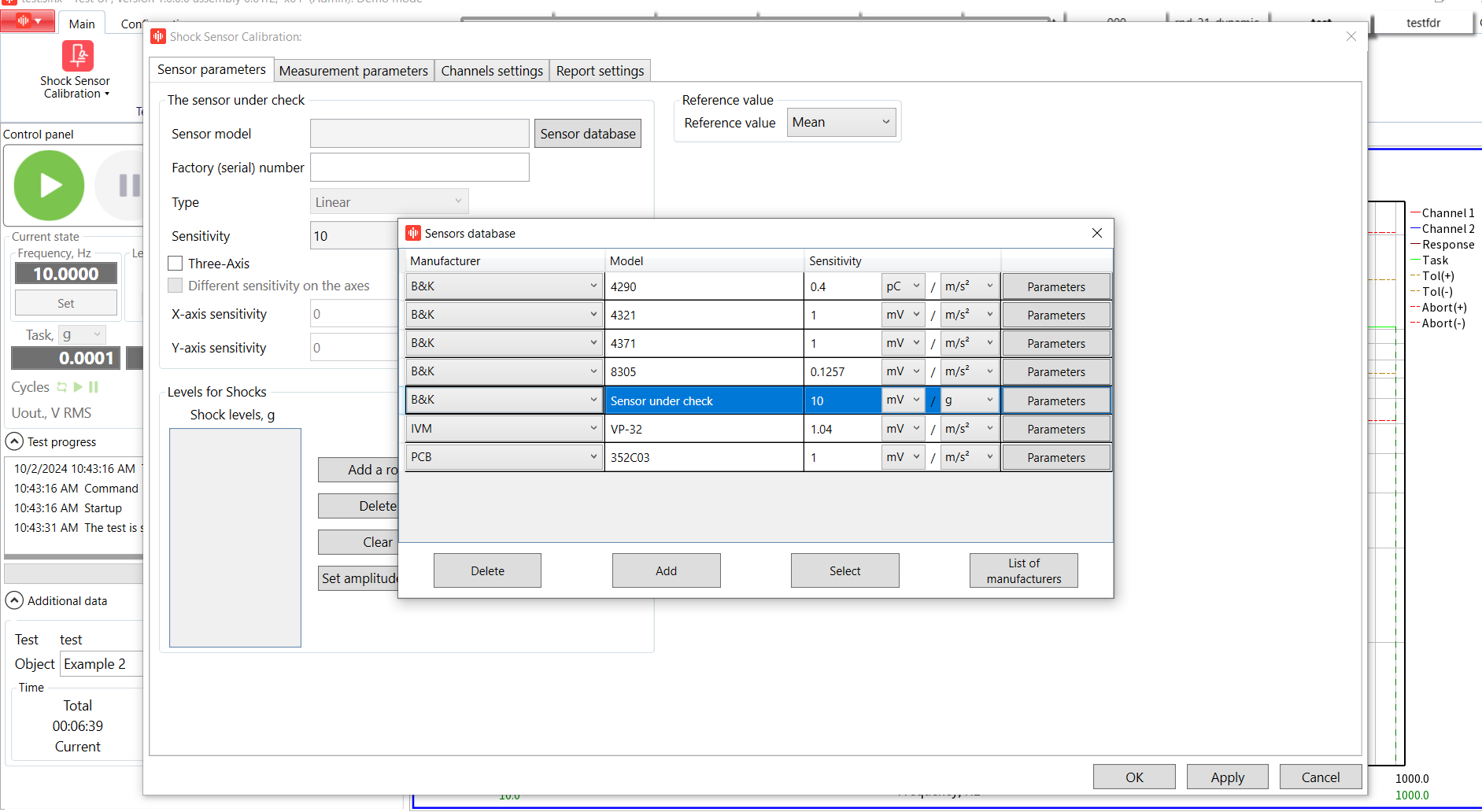The width and height of the screenshot is (1482, 812).
Task: Click the Shock Sensor Calibration ribbon icon
Action: click(77, 57)
